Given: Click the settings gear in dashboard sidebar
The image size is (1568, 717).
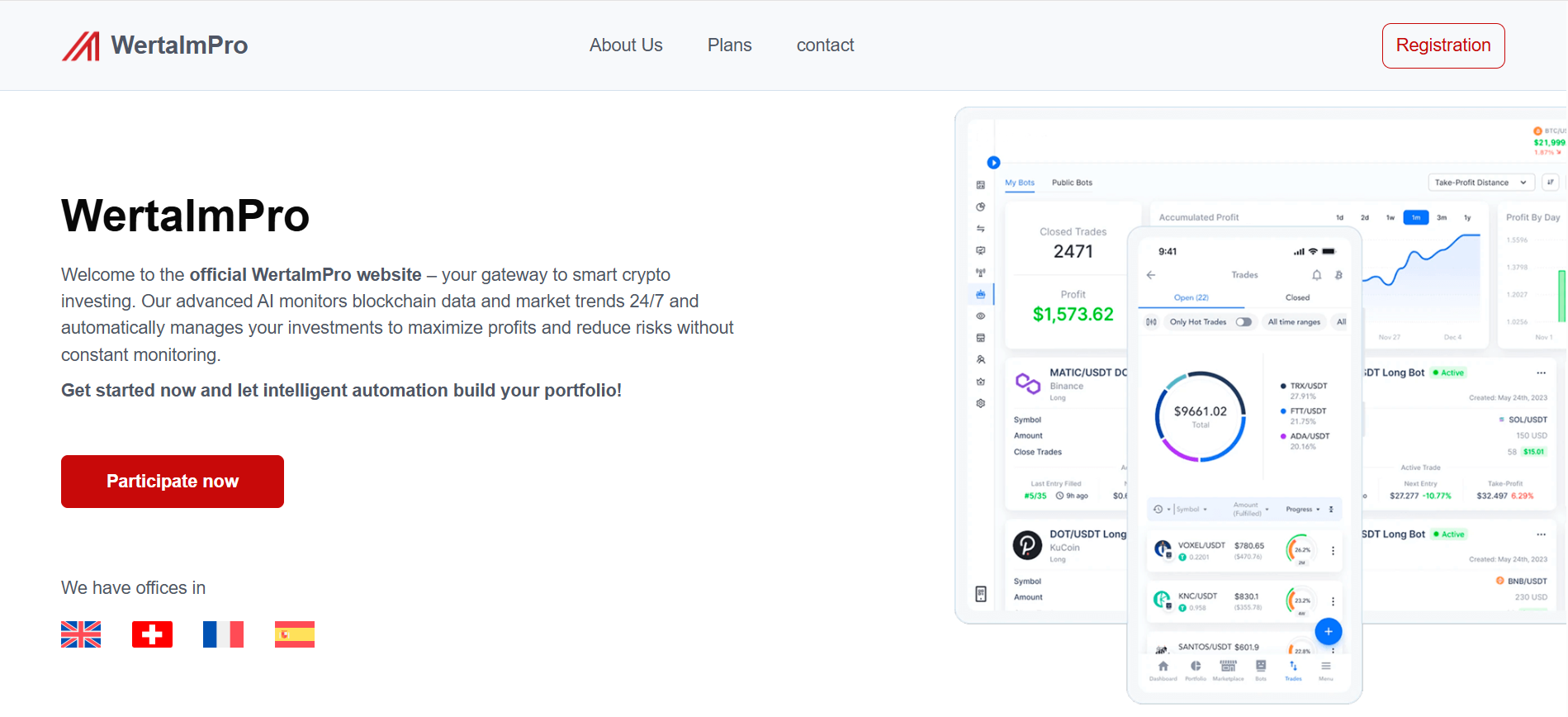Looking at the screenshot, I should (x=981, y=404).
